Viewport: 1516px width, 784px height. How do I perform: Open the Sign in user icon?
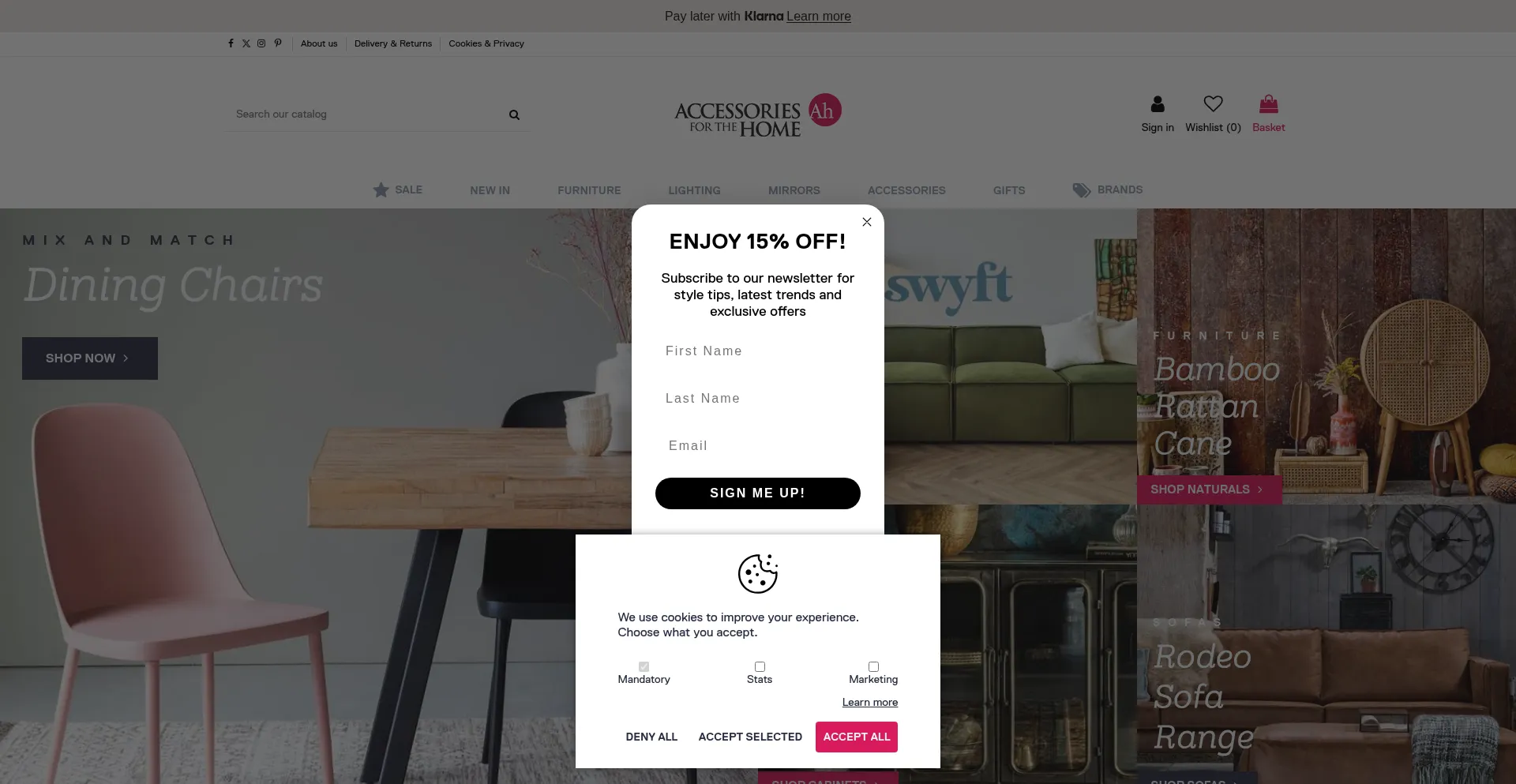coord(1158,103)
